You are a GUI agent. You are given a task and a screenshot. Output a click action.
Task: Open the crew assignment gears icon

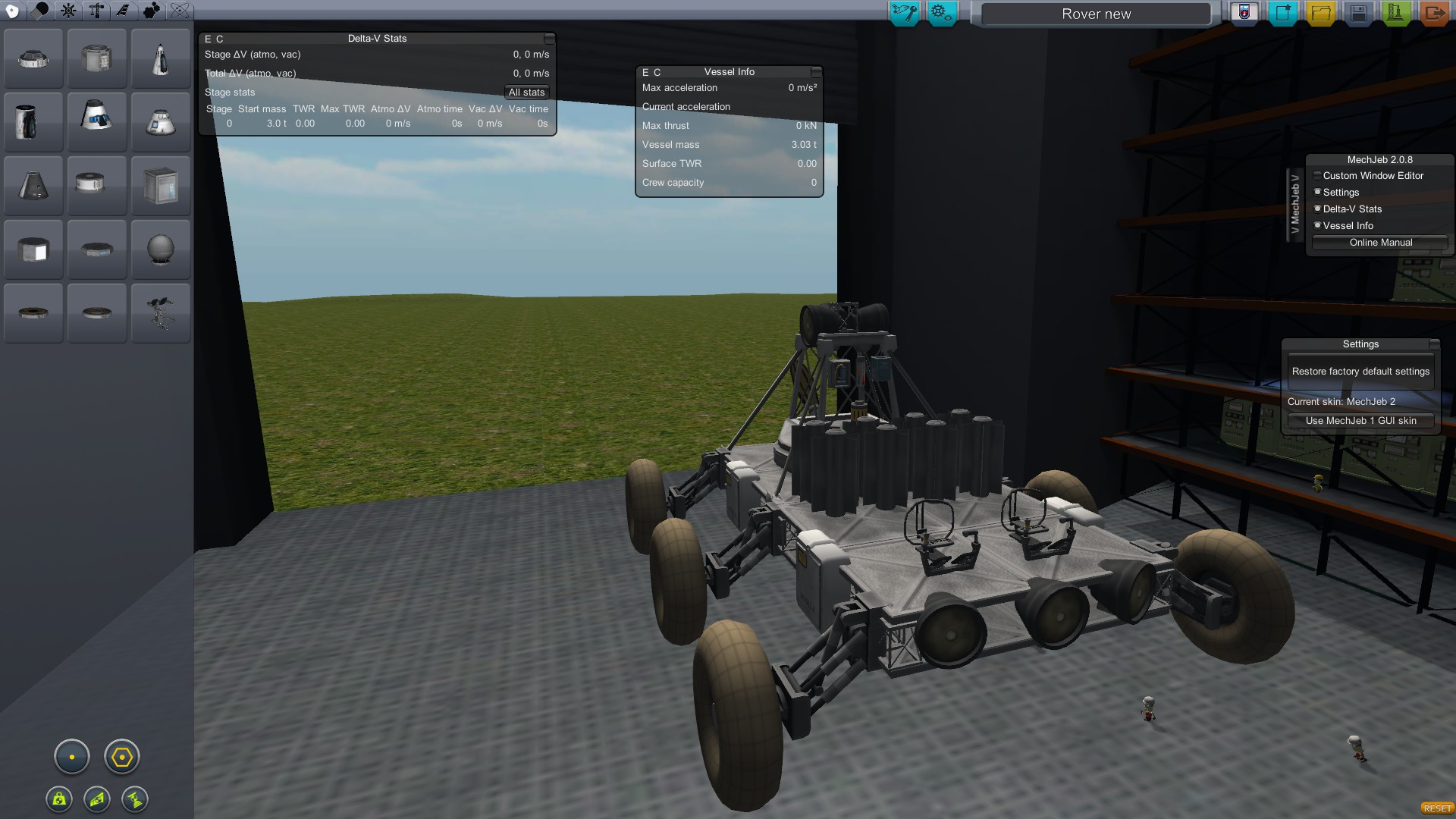[x=941, y=13]
